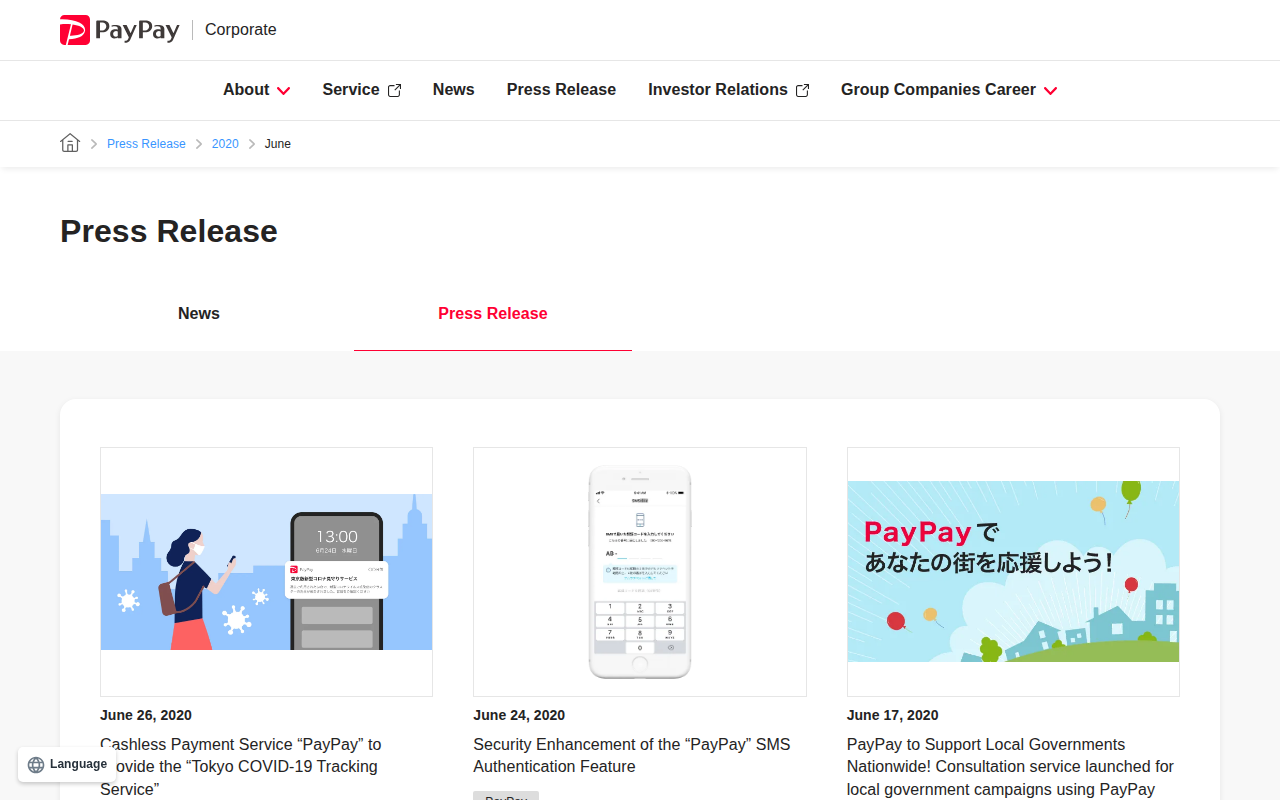Viewport: 1280px width, 800px height.
Task: Open the Corporate link beside the logo
Action: point(240,30)
